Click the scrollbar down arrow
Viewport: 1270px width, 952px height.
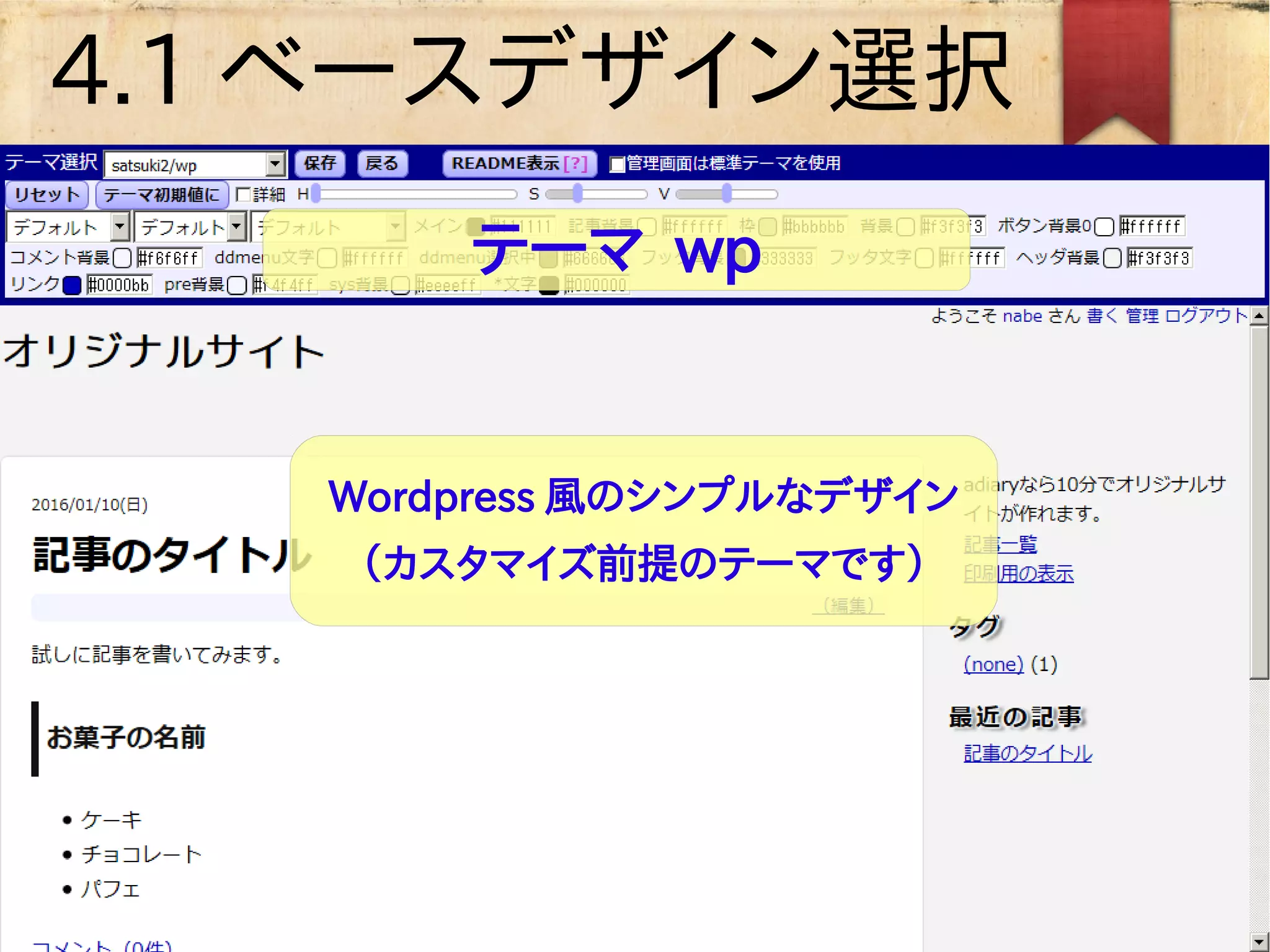pyautogui.click(x=1259, y=942)
